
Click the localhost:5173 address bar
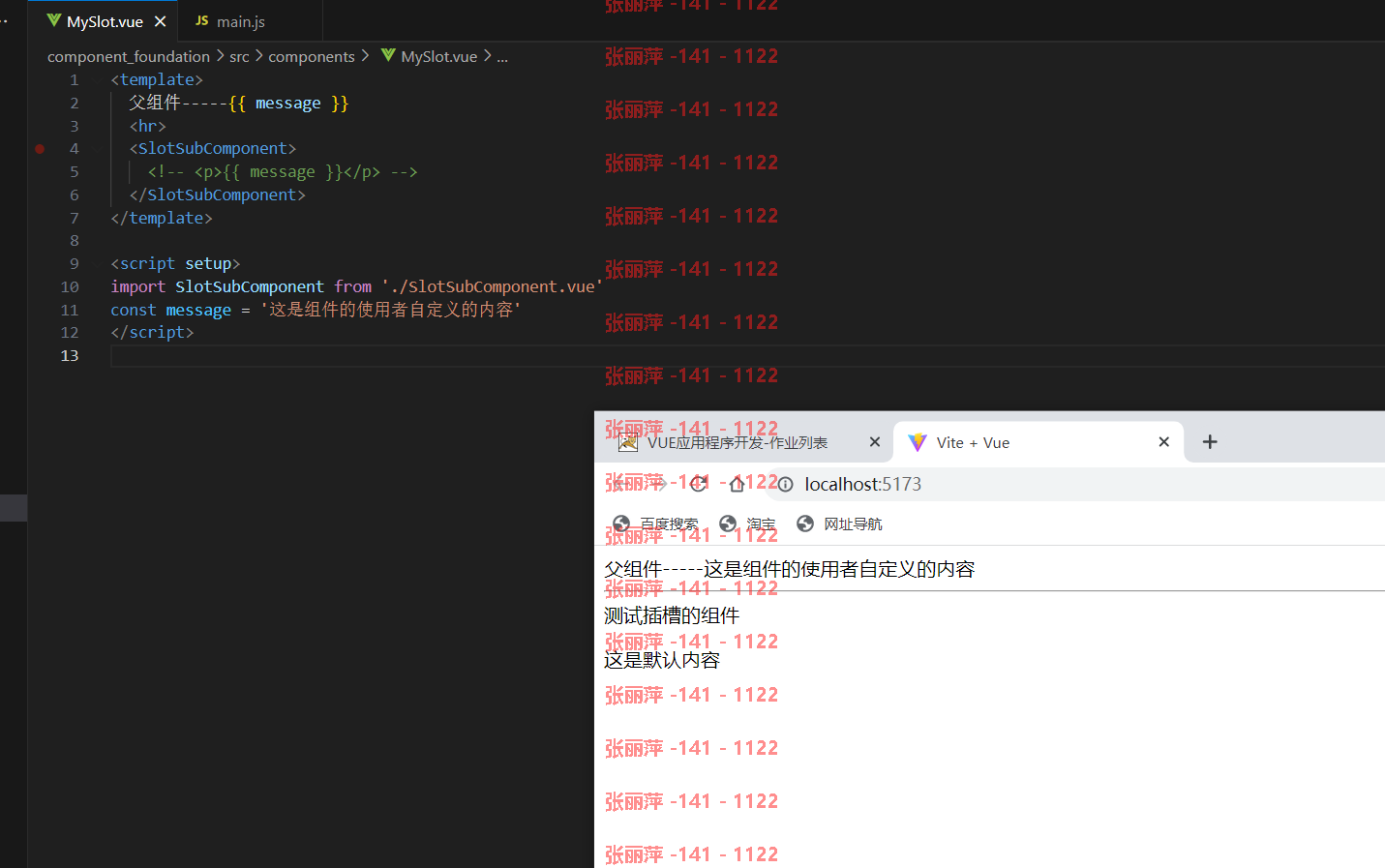(863, 484)
